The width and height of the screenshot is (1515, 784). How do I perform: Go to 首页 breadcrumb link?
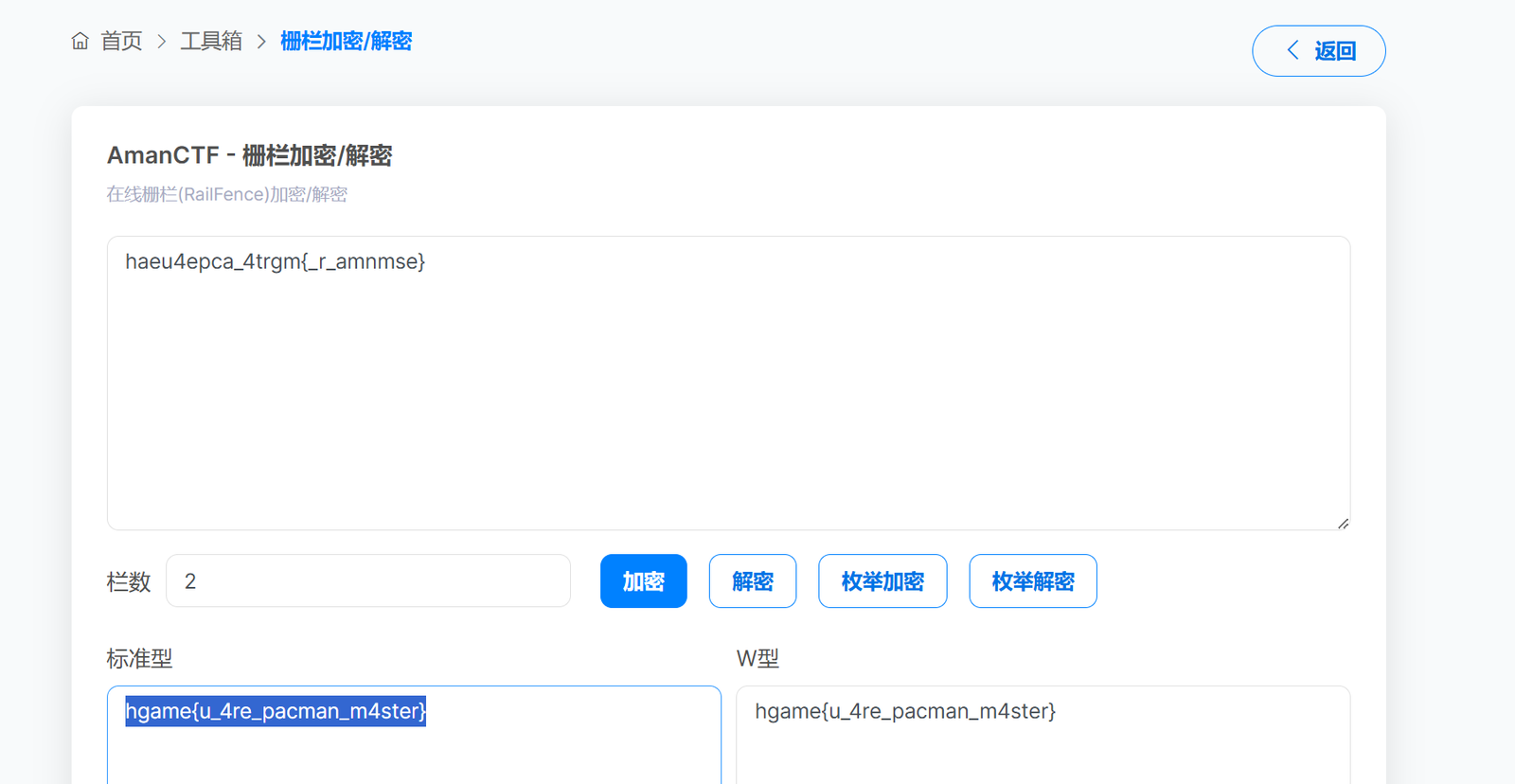(121, 41)
